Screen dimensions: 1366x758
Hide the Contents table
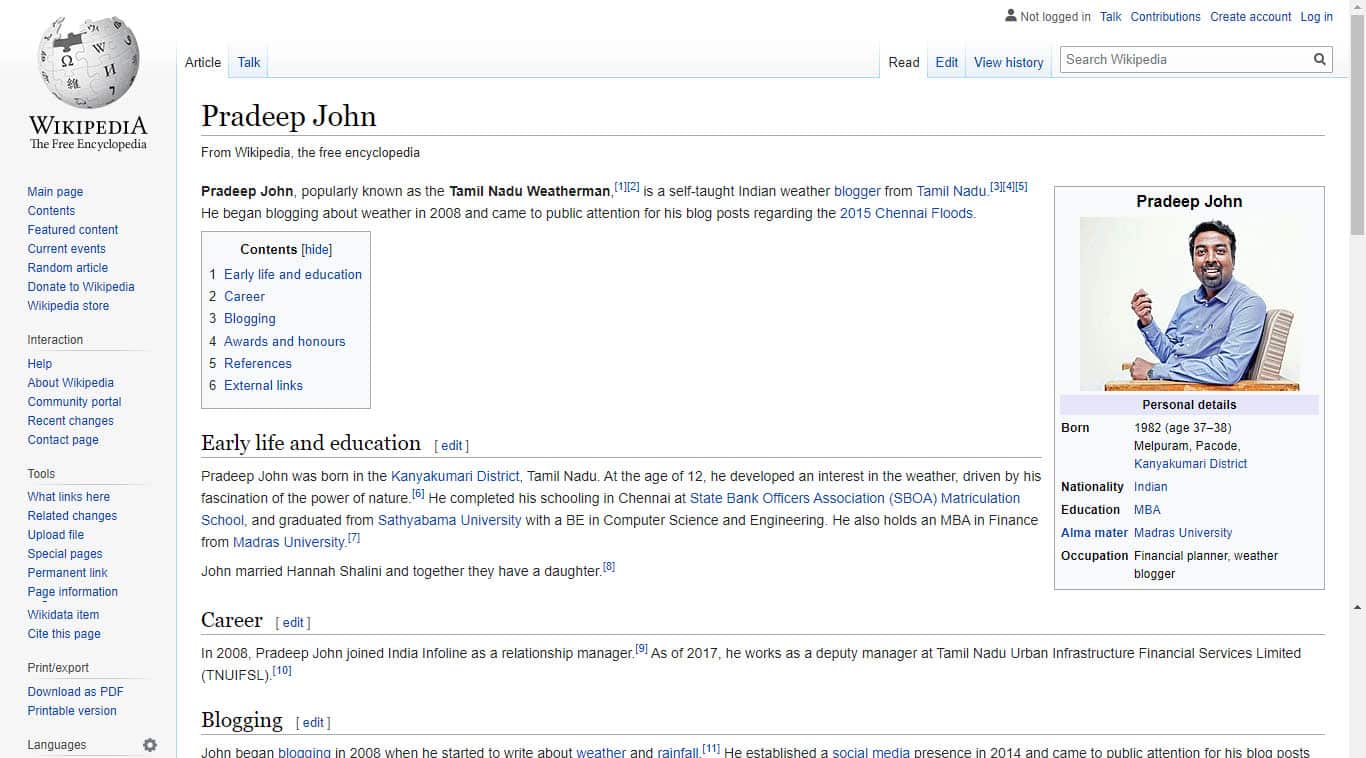pyautogui.click(x=317, y=250)
